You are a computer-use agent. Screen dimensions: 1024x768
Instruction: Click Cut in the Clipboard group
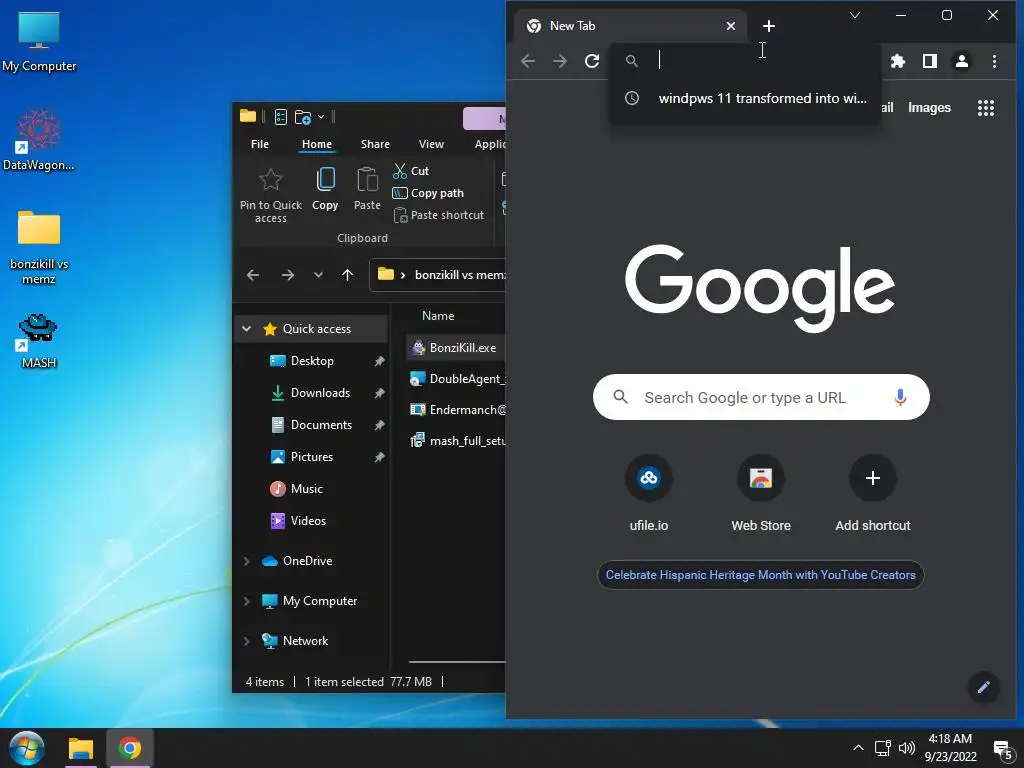[411, 171]
